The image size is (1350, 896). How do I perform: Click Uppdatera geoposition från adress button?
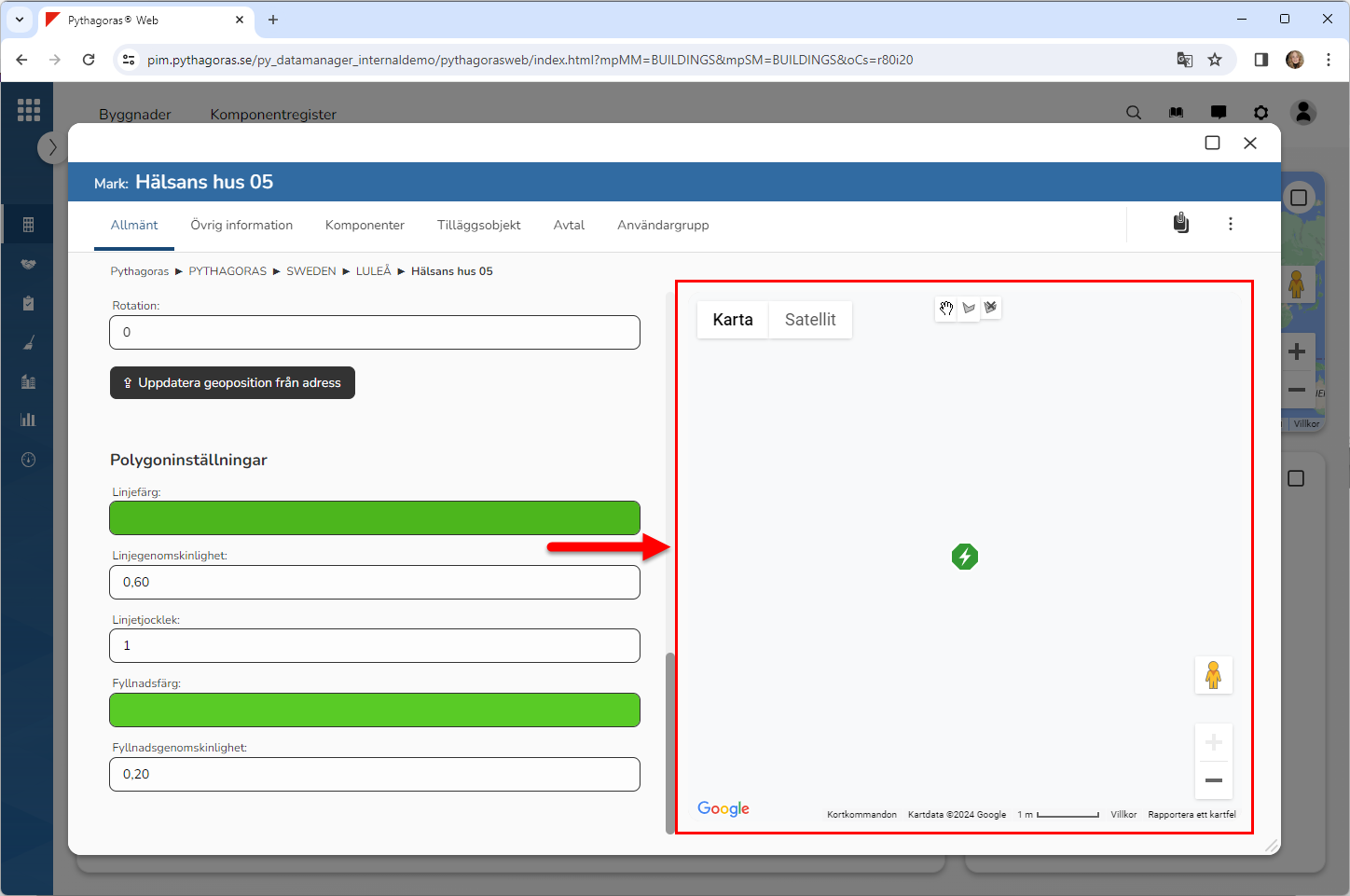[232, 383]
